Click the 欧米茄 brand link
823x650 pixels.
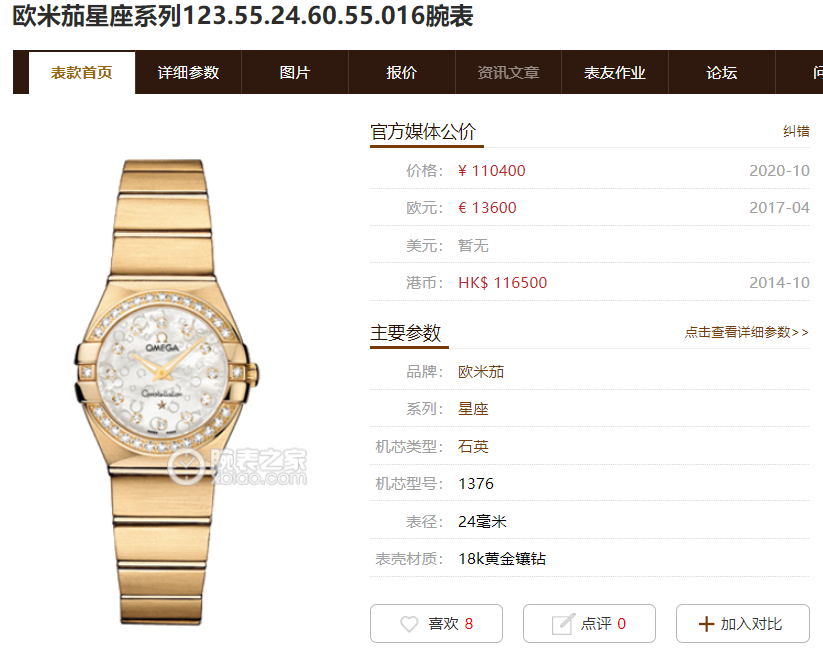point(481,372)
